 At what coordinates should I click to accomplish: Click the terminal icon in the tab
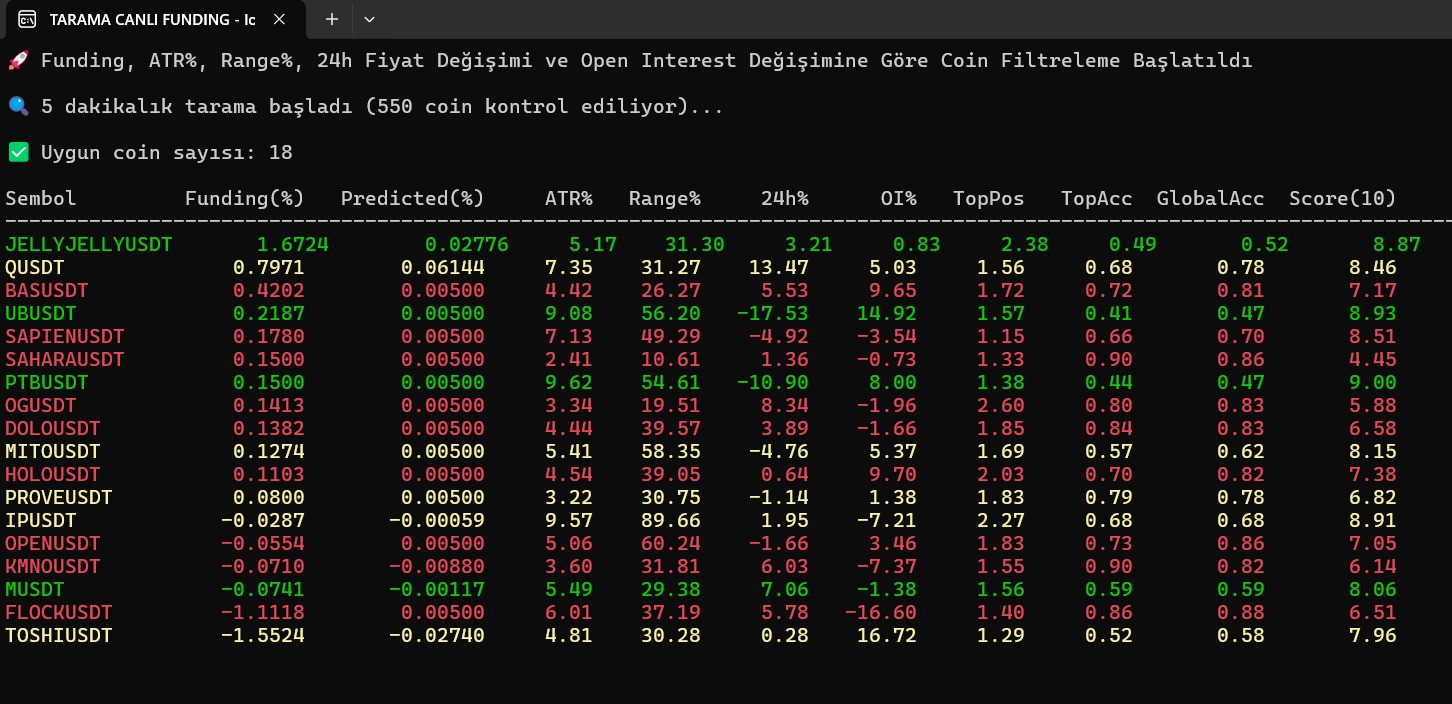(x=28, y=19)
